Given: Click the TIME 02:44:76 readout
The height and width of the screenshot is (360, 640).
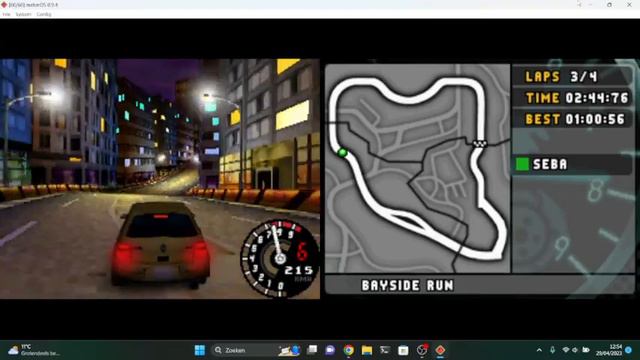Looking at the screenshot, I should pyautogui.click(x=577, y=98).
